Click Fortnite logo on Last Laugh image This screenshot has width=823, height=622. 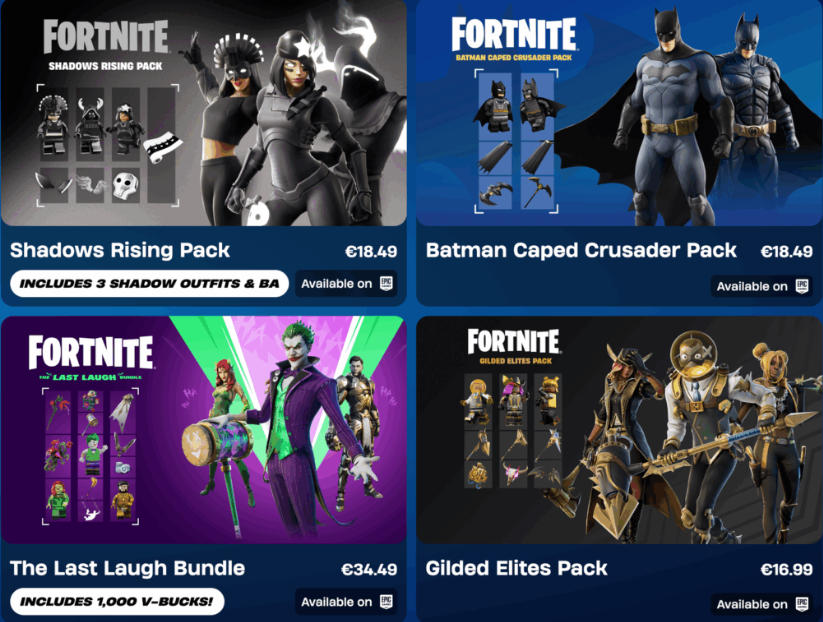pos(91,352)
